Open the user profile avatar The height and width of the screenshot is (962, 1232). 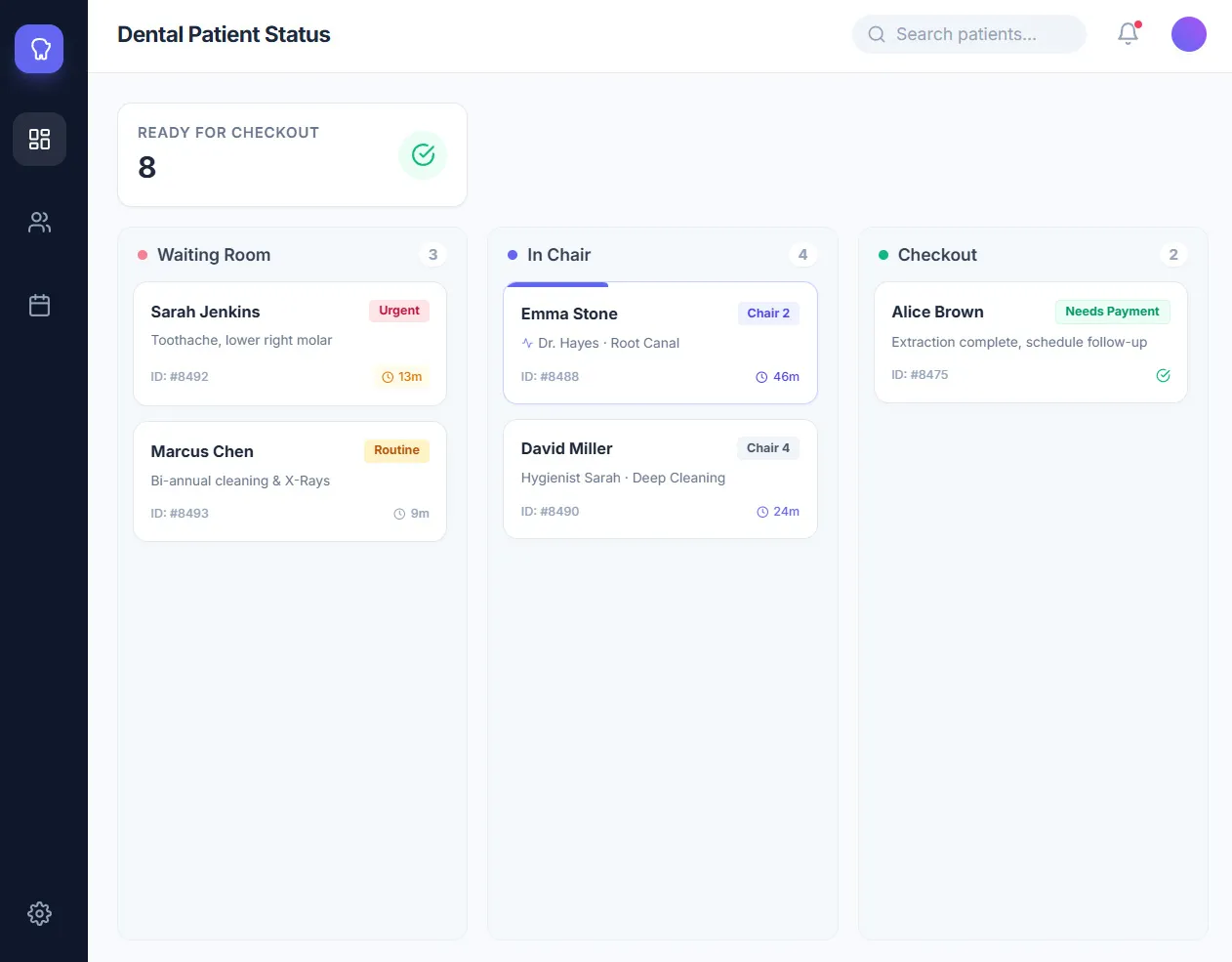(1189, 34)
